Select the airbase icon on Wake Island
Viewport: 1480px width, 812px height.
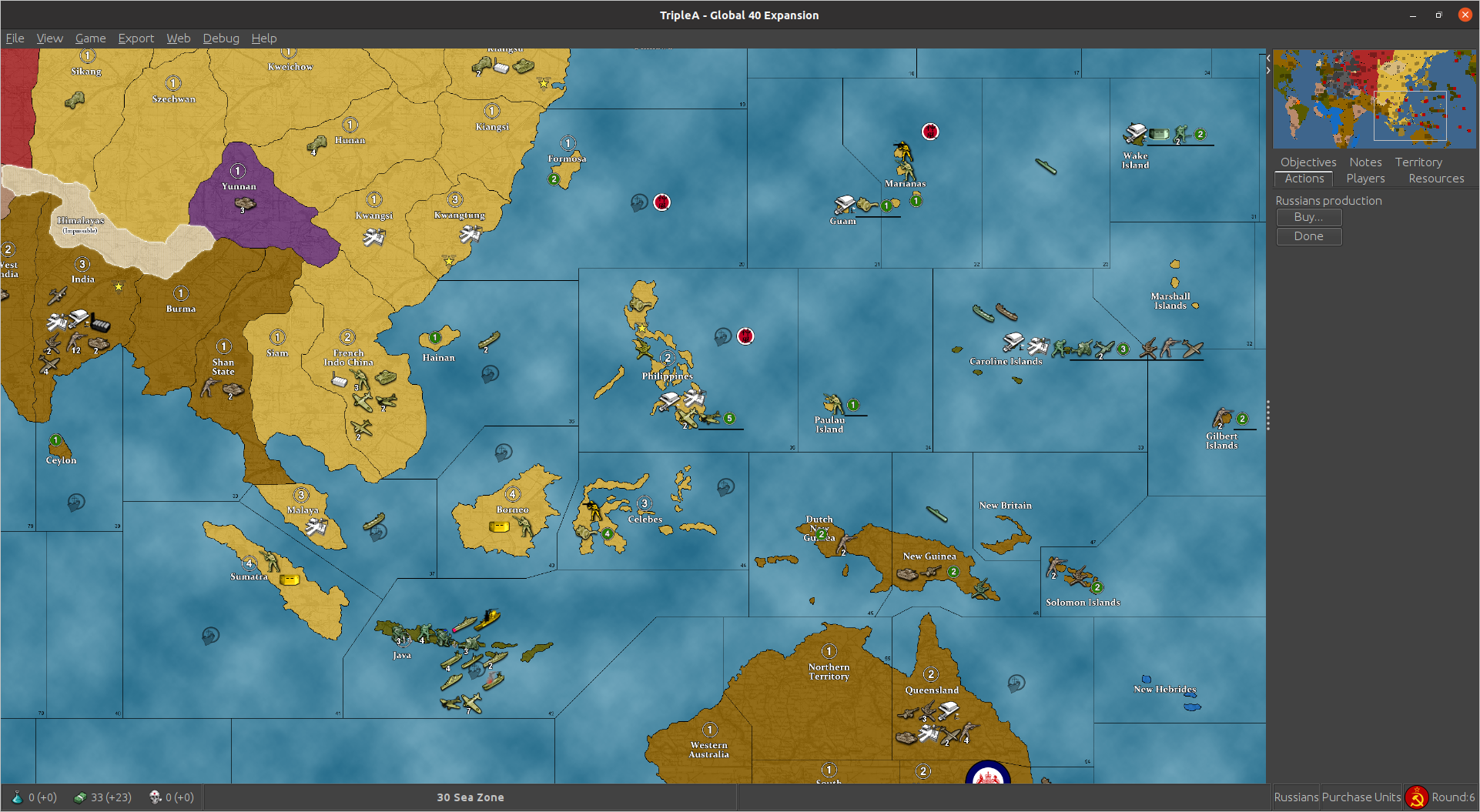click(1135, 134)
